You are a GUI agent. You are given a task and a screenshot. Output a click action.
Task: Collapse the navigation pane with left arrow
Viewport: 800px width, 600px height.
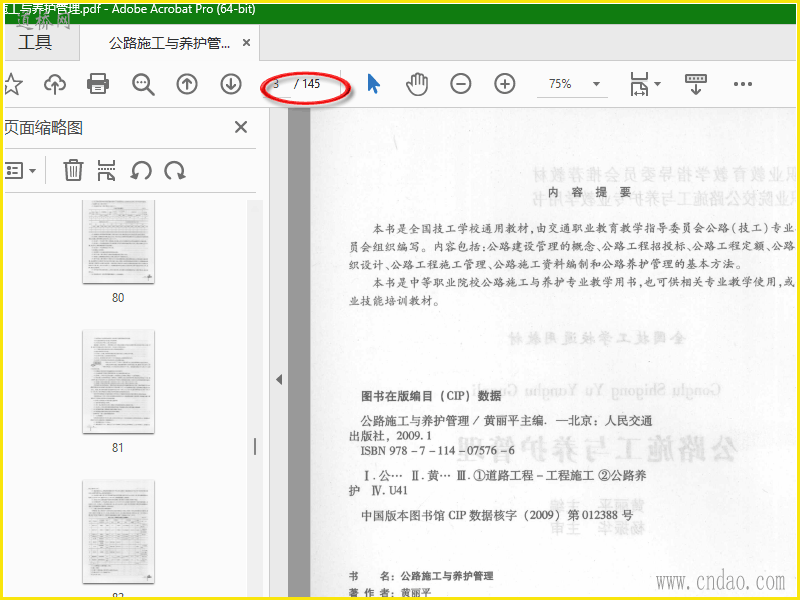(x=279, y=380)
